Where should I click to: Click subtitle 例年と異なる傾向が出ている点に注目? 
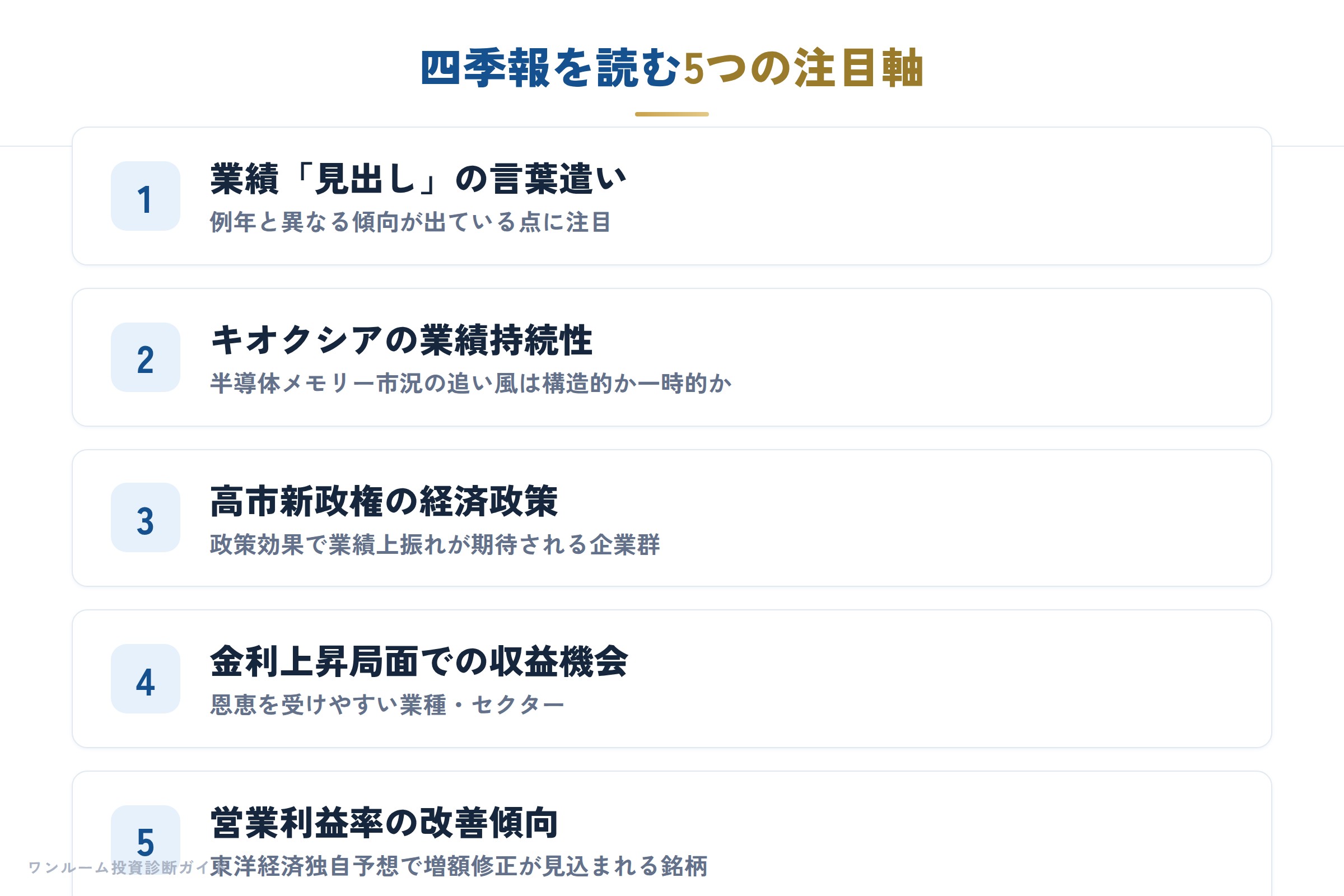(x=410, y=222)
